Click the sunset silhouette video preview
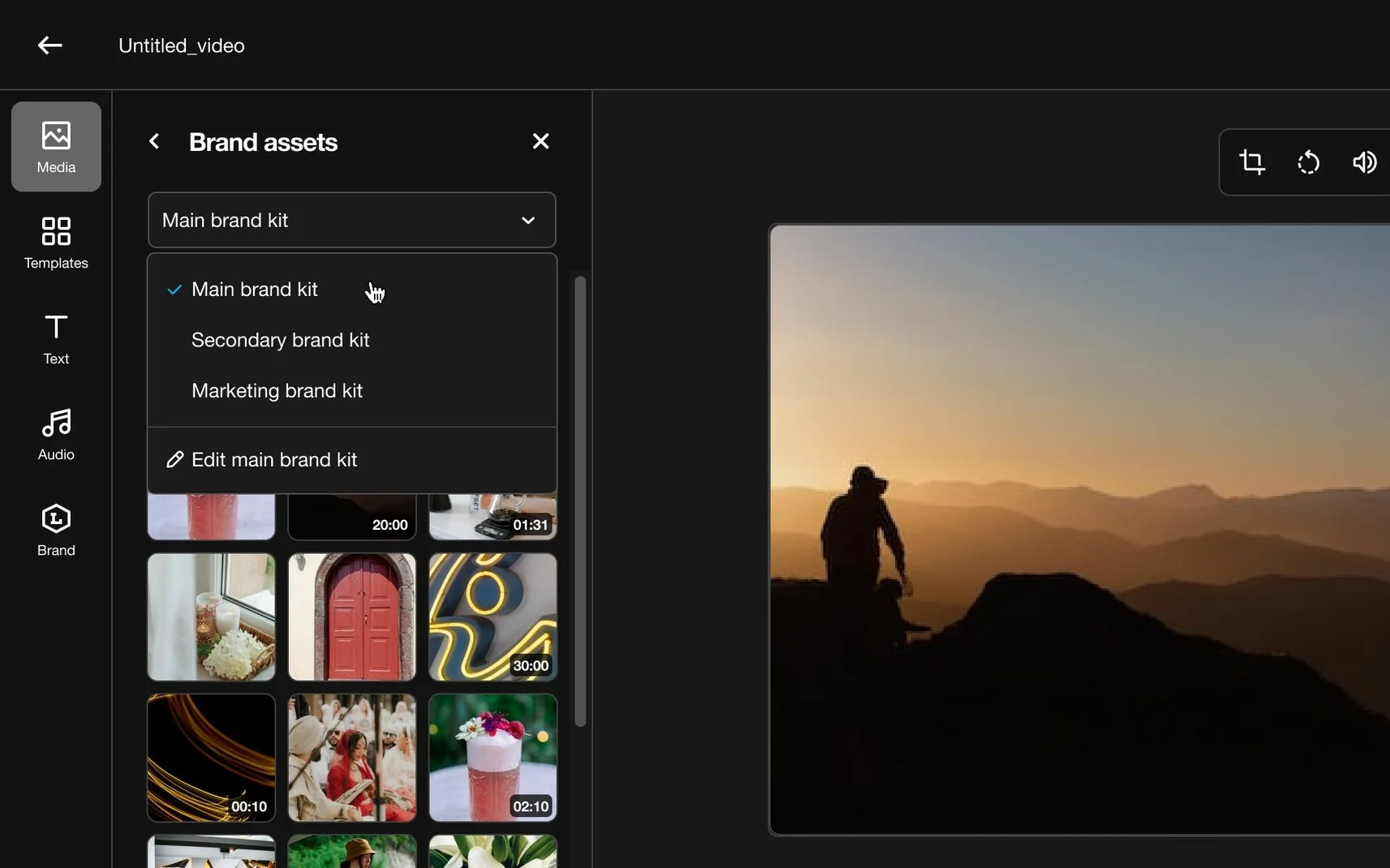The image size is (1390, 868). point(1079,530)
